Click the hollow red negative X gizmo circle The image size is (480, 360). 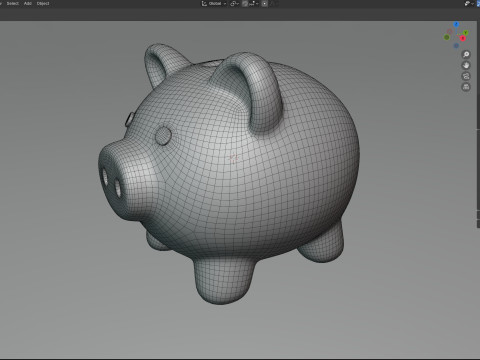click(x=450, y=31)
